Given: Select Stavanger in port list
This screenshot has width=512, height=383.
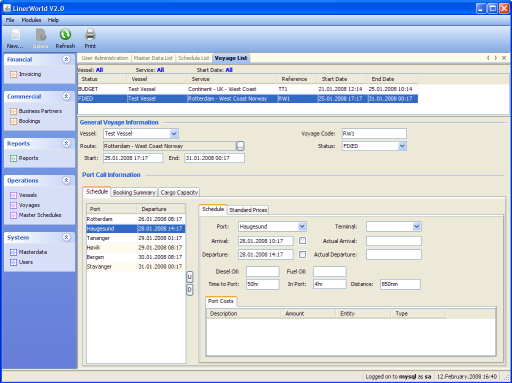Looking at the screenshot, I should tap(135, 267).
